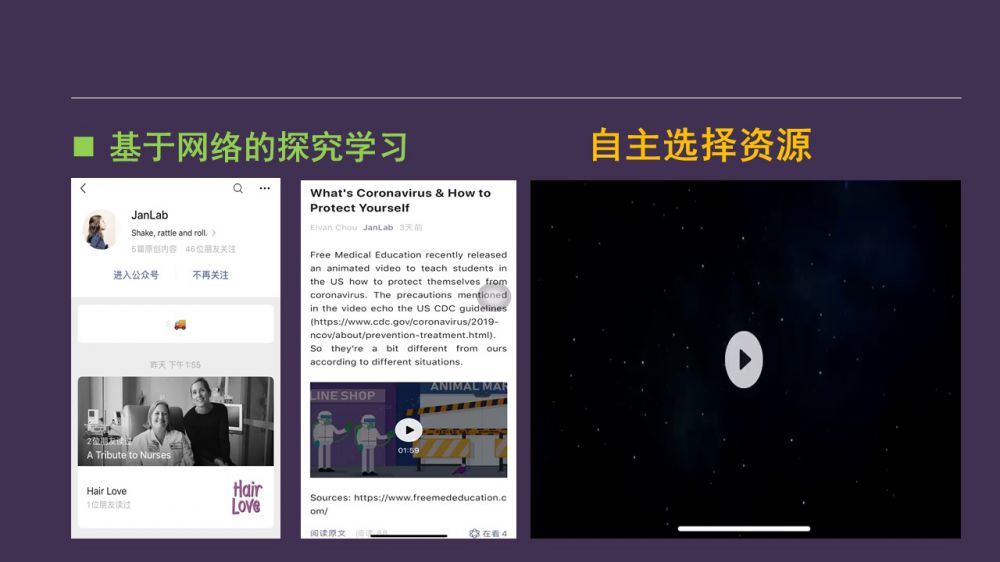The height and width of the screenshot is (562, 1000).
Task: Click JanLab author link in article byline
Action: [377, 228]
